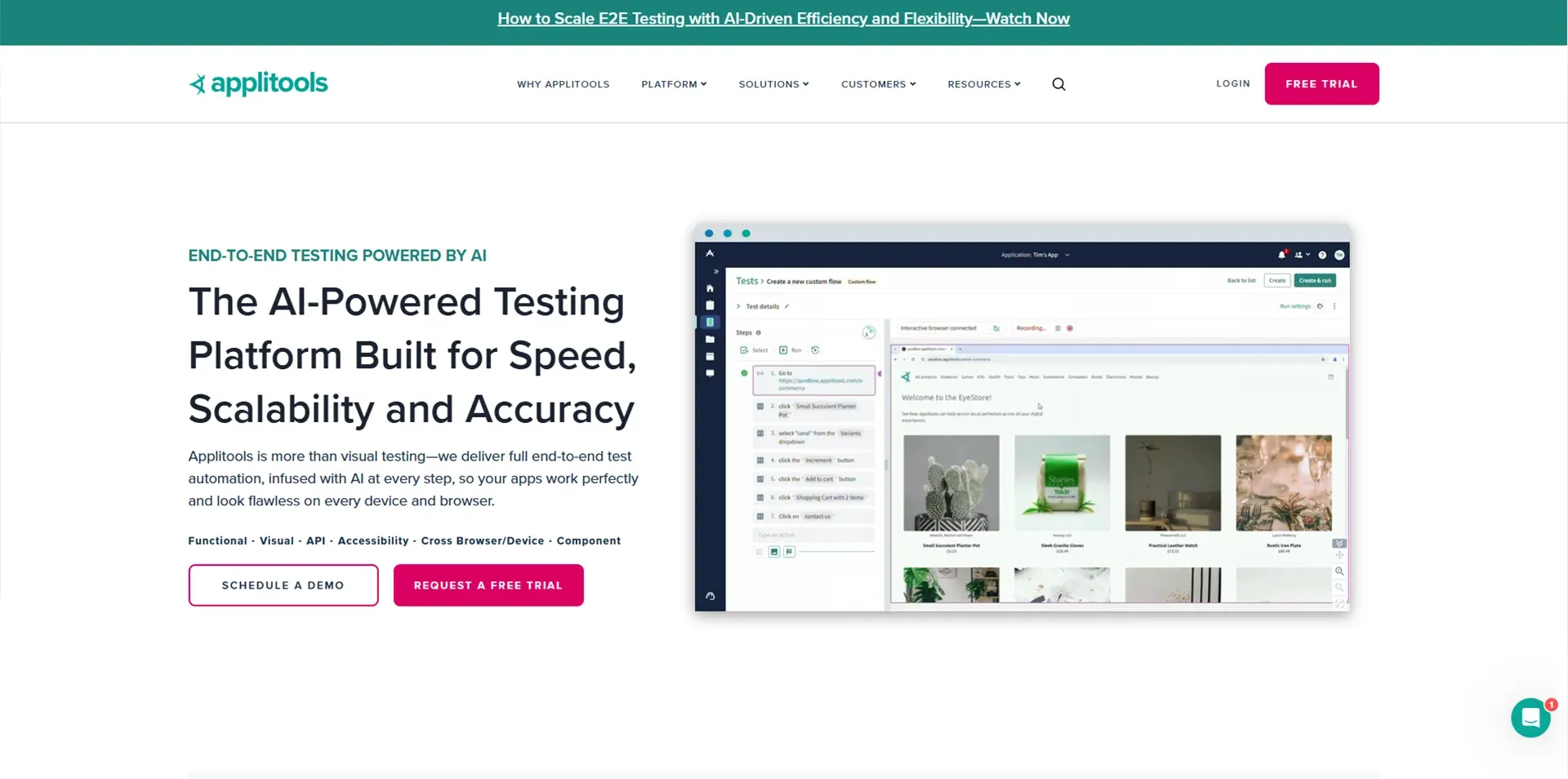Expand the Test details section in demo
Viewport: 1568px width, 779px height.
[738, 306]
